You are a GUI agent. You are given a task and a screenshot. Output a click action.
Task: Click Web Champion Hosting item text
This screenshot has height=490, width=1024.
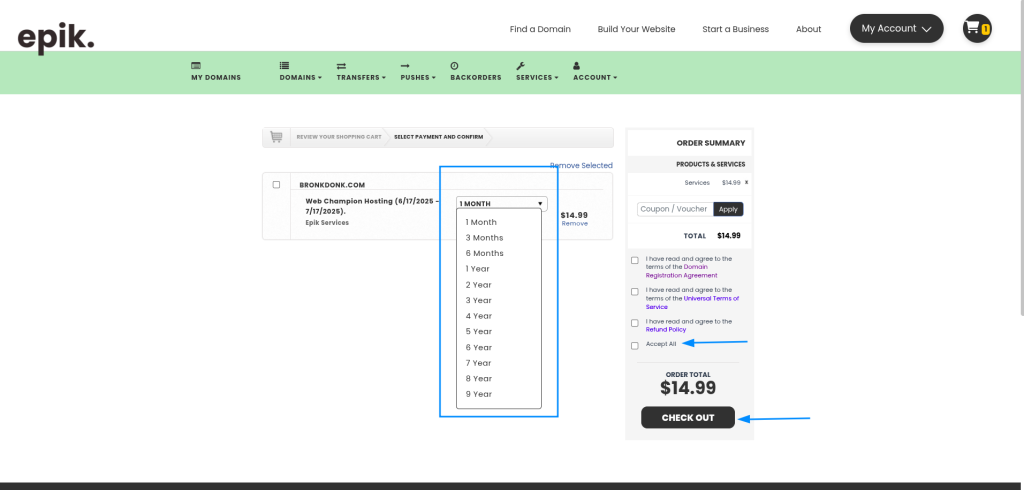pos(372,206)
